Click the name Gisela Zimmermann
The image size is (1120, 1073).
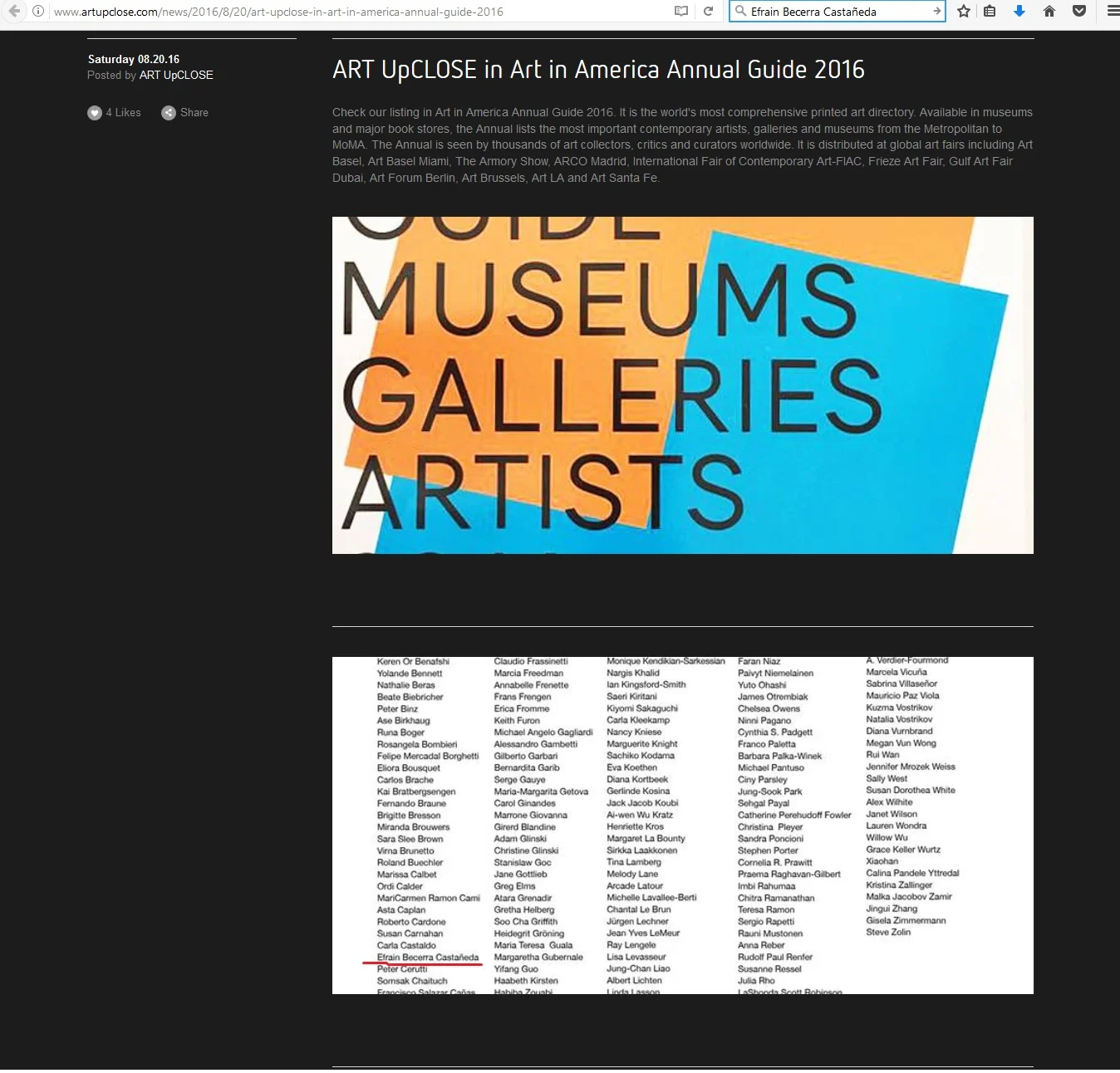point(906,920)
